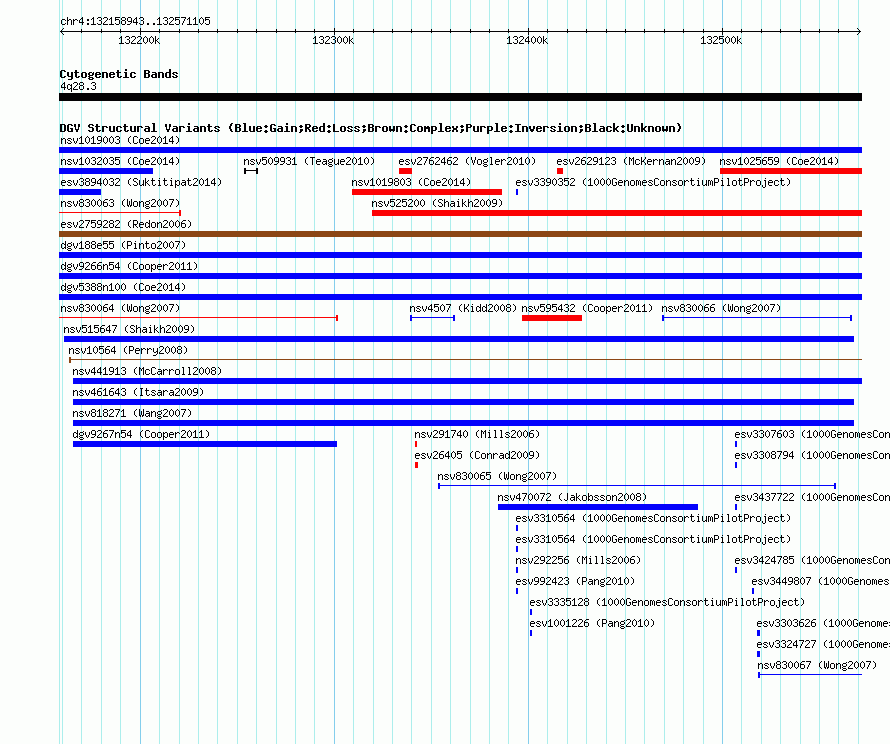Open variant nsv509931 (Teague2010) label
The width and height of the screenshot is (890, 744).
309,161
